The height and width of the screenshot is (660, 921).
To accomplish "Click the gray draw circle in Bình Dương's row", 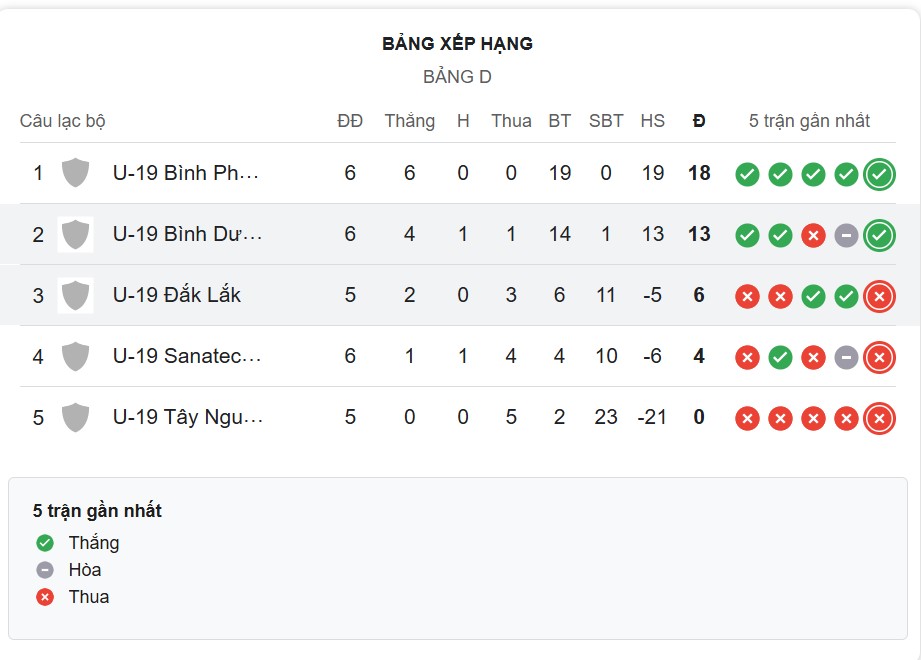I will pos(845,234).
